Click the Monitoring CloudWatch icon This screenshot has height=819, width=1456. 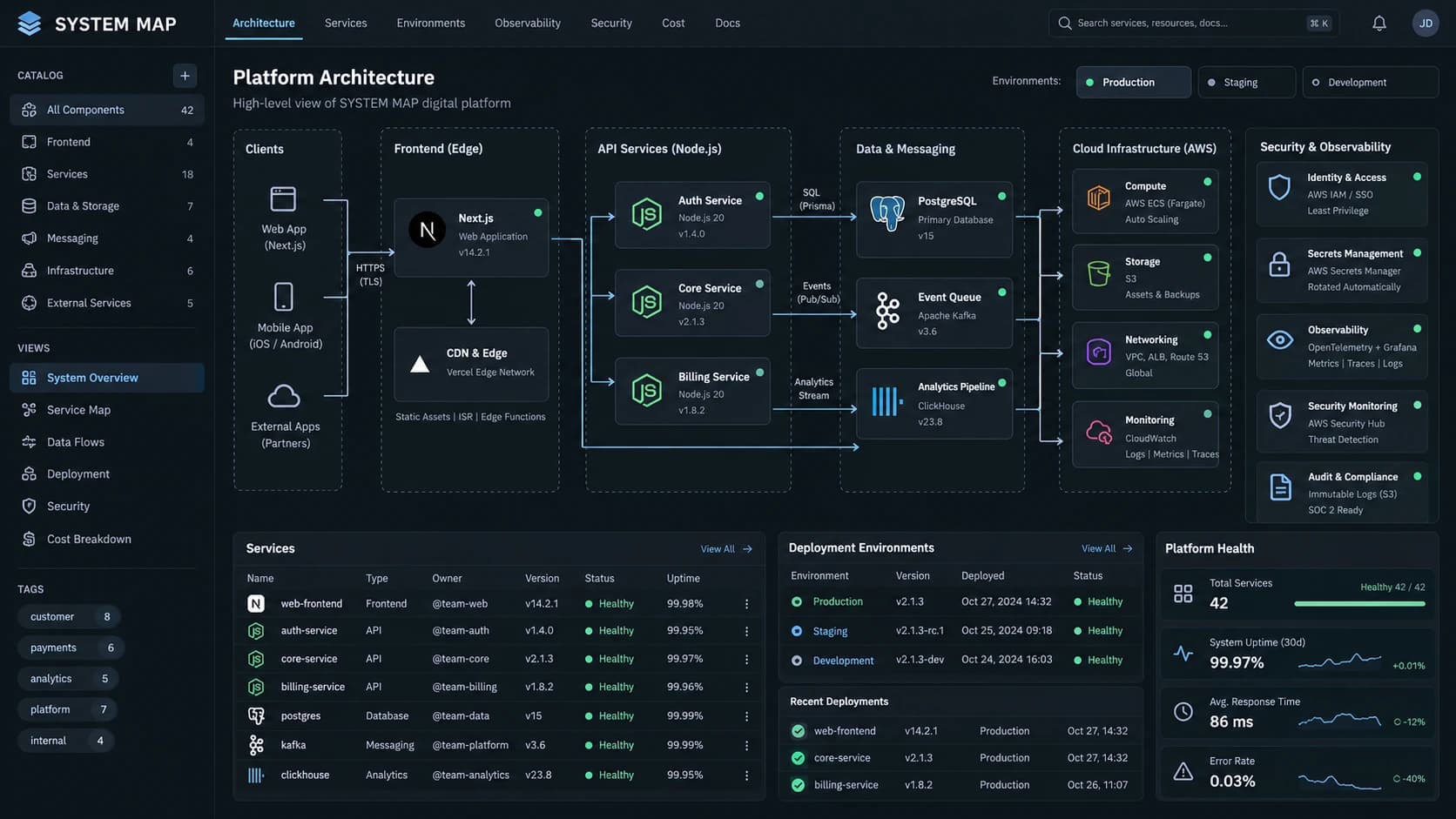(1099, 432)
